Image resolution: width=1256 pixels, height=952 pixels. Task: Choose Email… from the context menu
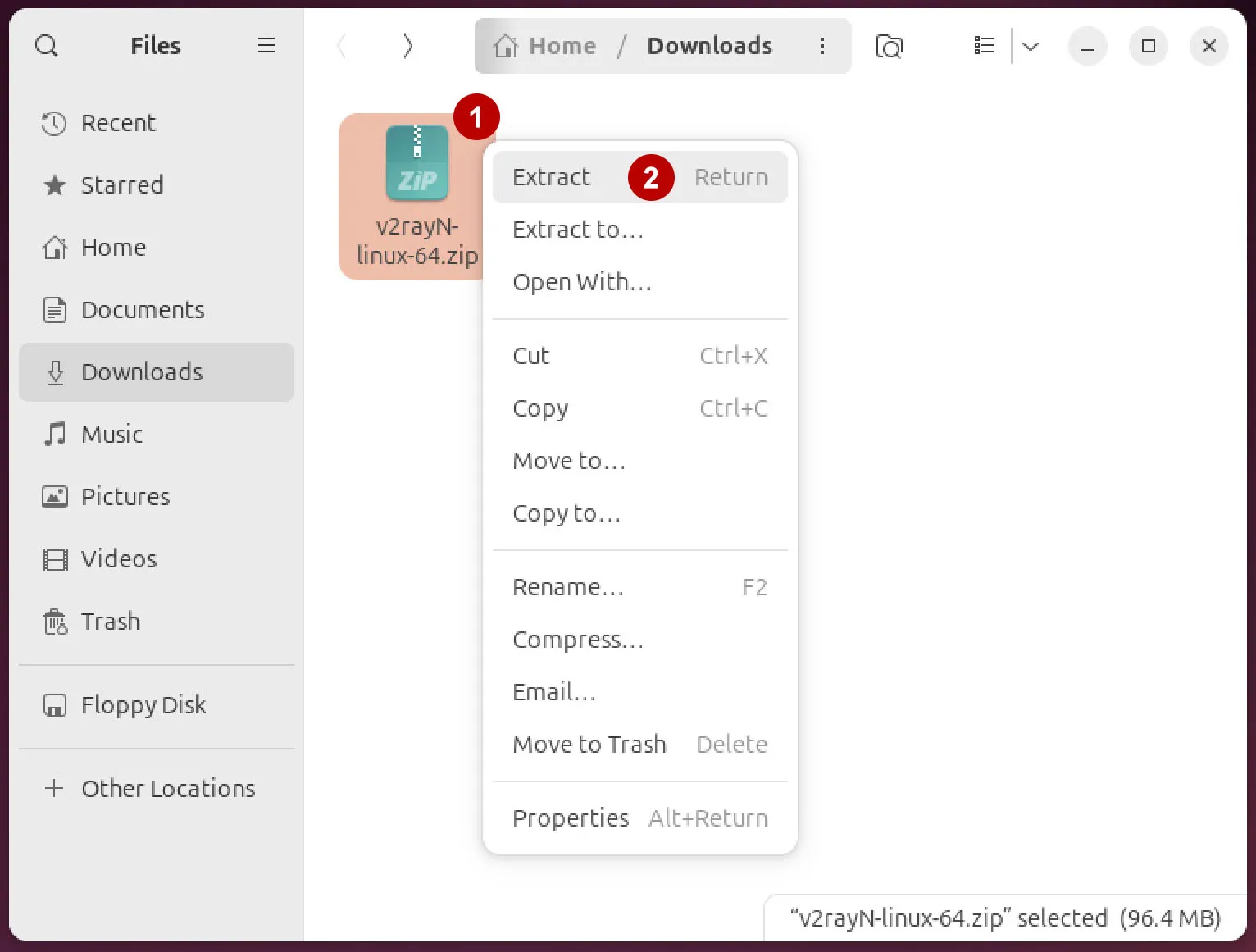click(x=639, y=692)
